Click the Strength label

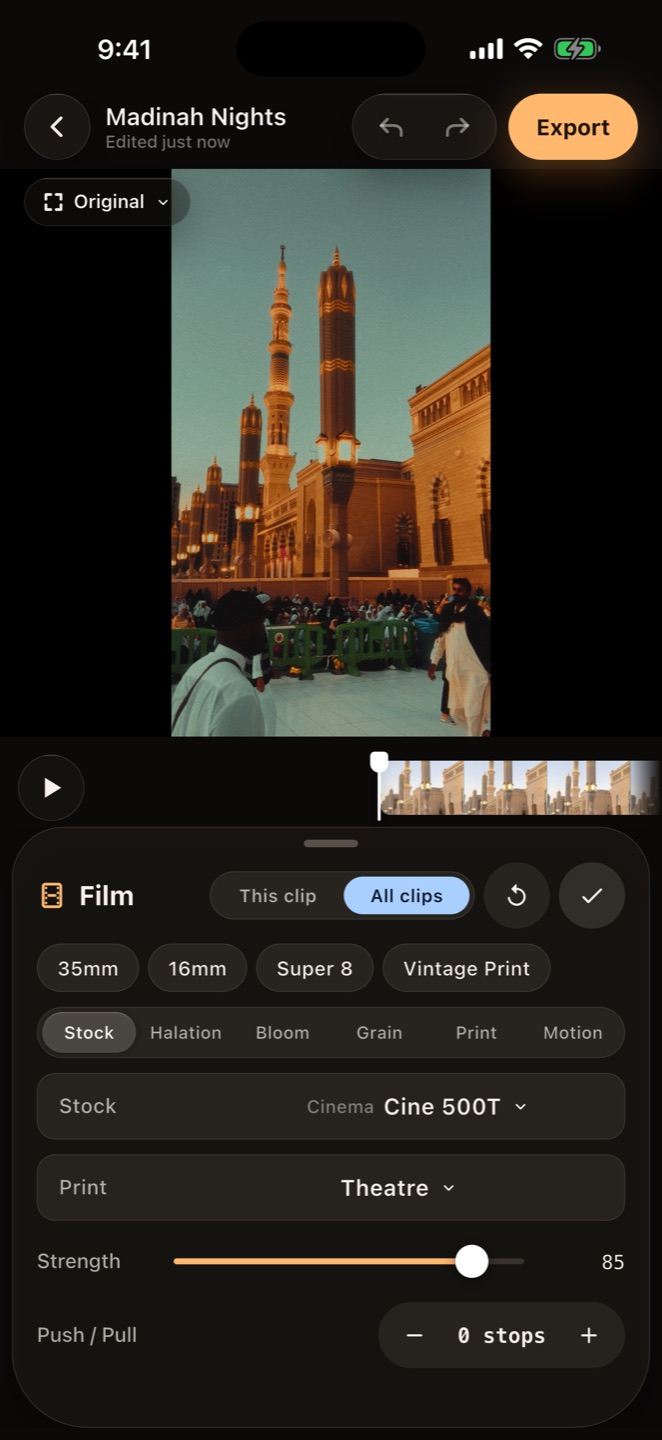pos(78,1261)
